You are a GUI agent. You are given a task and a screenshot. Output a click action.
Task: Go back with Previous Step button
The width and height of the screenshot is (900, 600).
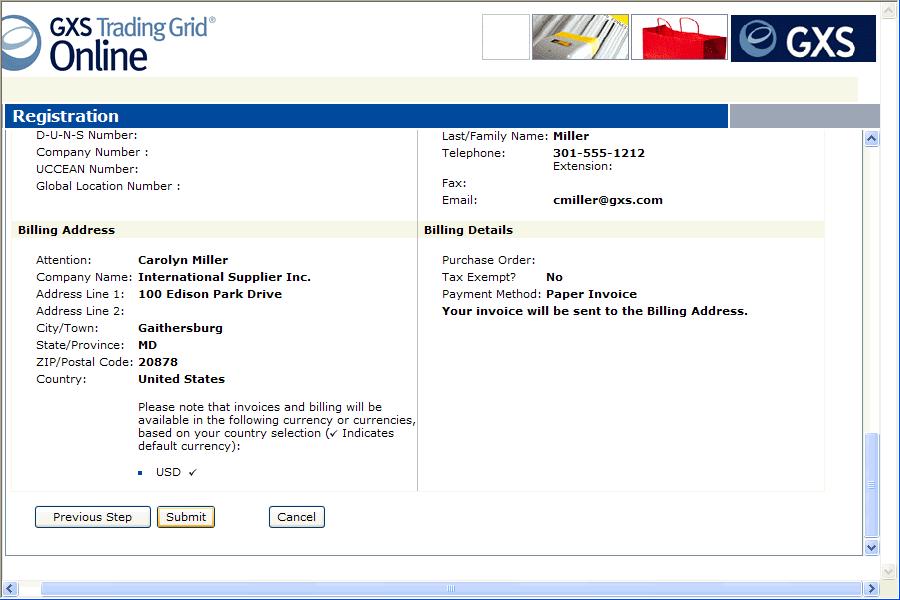point(92,517)
